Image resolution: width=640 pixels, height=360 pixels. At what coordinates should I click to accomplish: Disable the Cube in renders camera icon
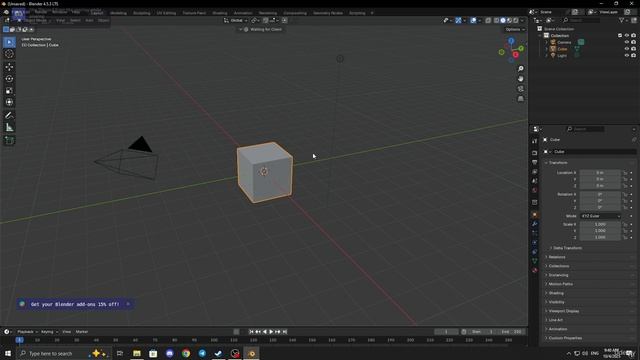point(633,49)
